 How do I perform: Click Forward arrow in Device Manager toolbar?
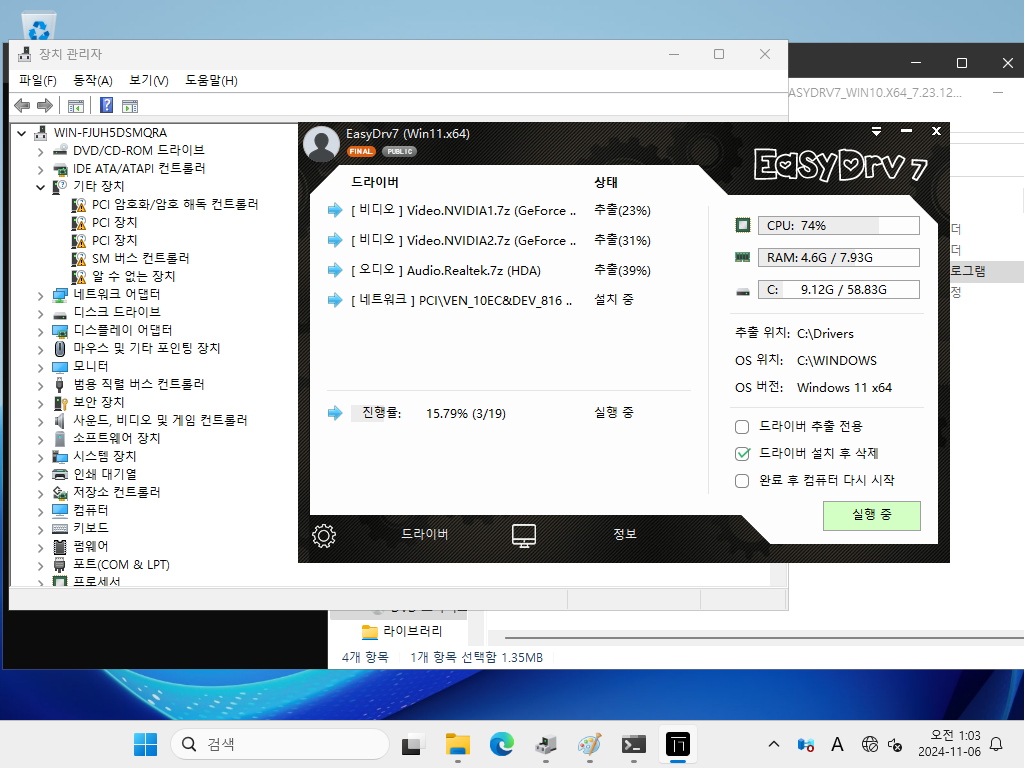[x=44, y=105]
